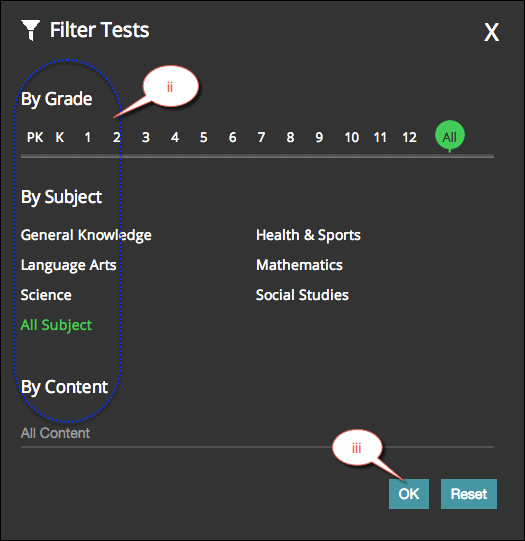Screen dimensions: 525x541
Task: Open the All Content dropdown field
Action: tap(257, 433)
